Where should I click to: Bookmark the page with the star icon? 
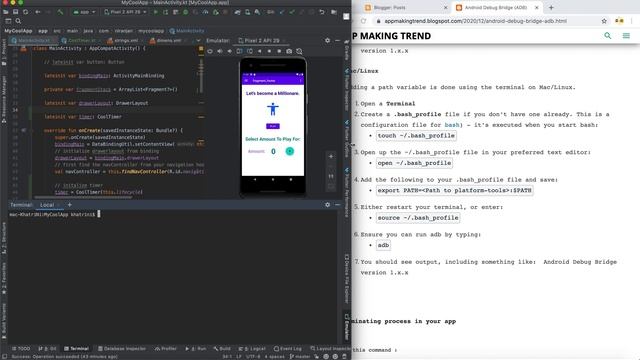click(x=604, y=21)
